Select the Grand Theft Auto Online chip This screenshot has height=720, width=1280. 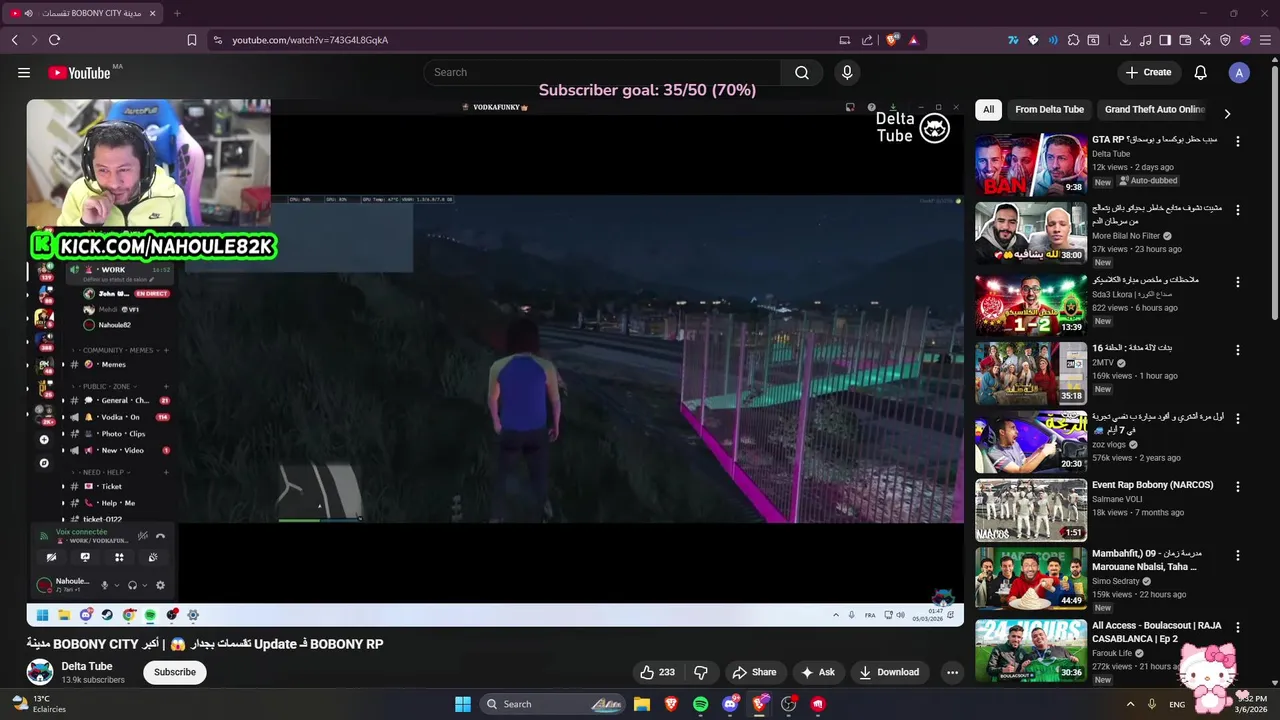coord(1154,109)
